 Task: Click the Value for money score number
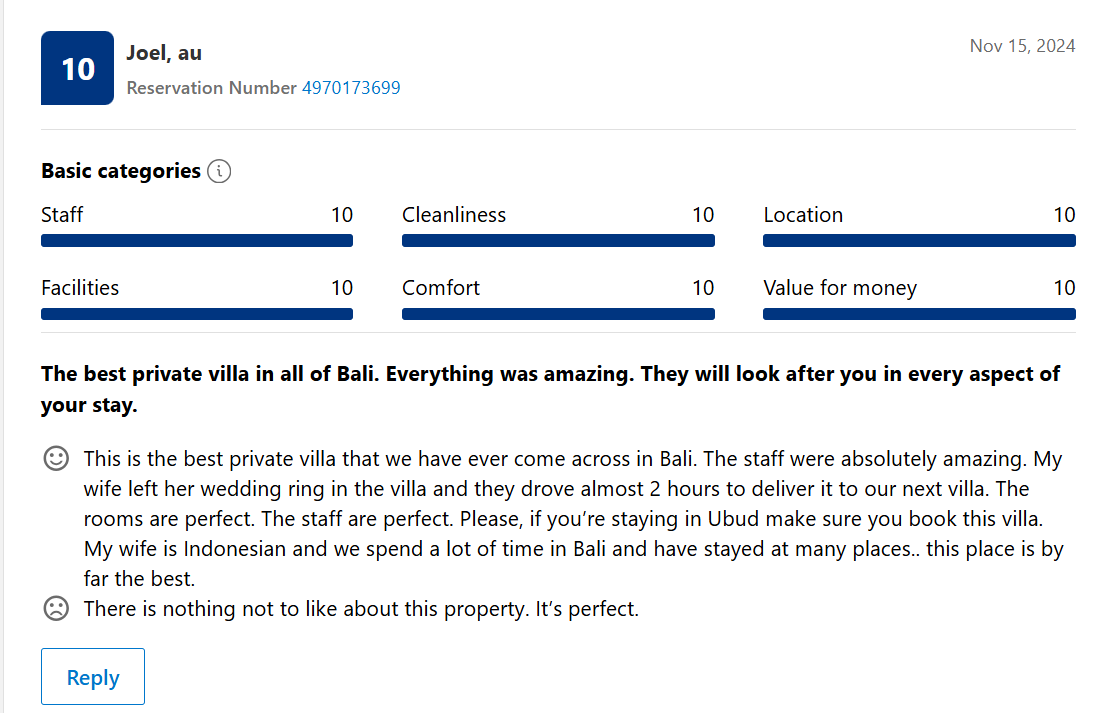click(x=1064, y=288)
